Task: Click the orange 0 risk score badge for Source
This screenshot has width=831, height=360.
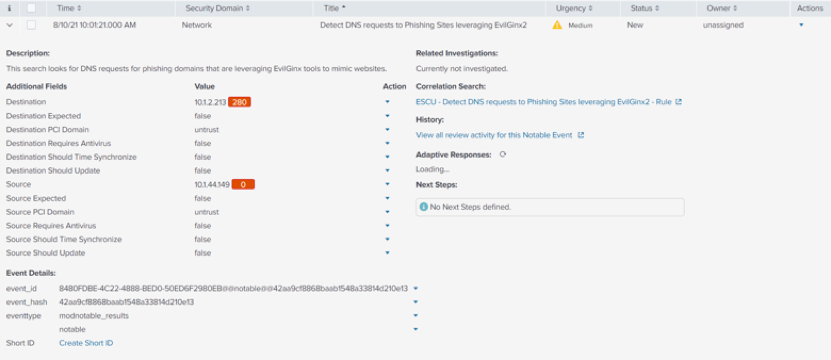Action: tap(243, 185)
